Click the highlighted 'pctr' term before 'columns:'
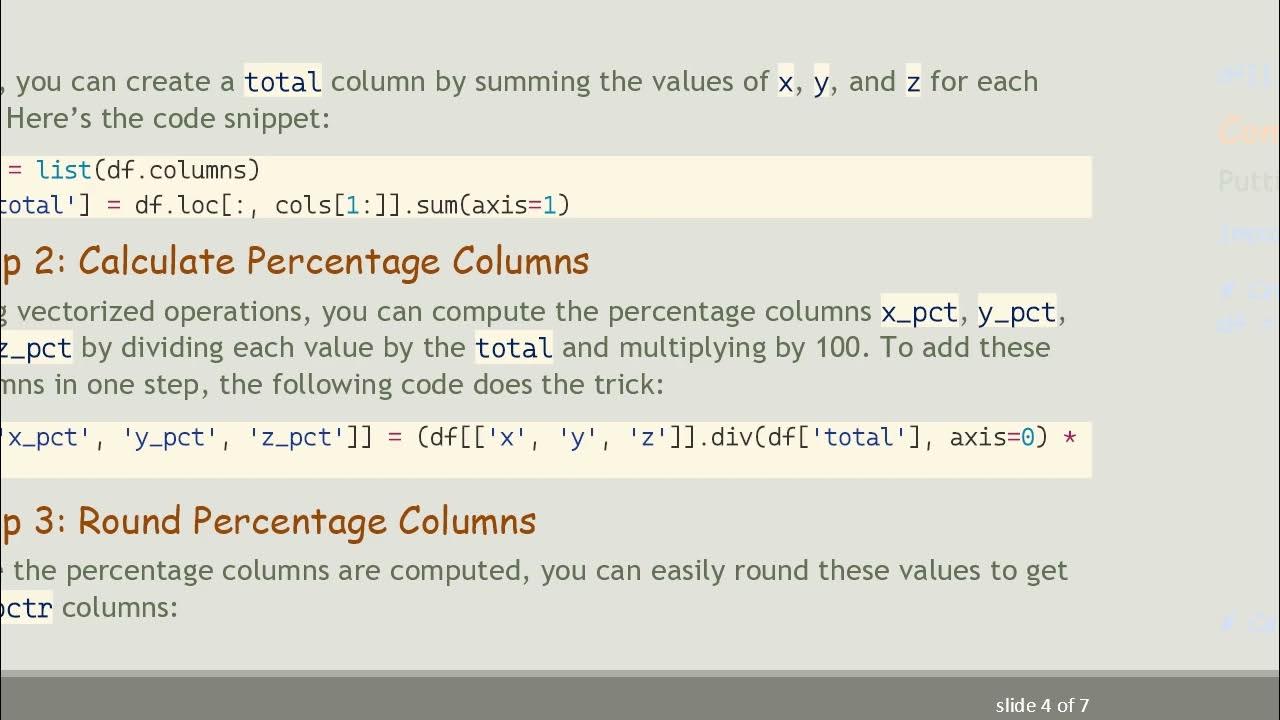Viewport: 1280px width, 720px height. (x=26, y=608)
